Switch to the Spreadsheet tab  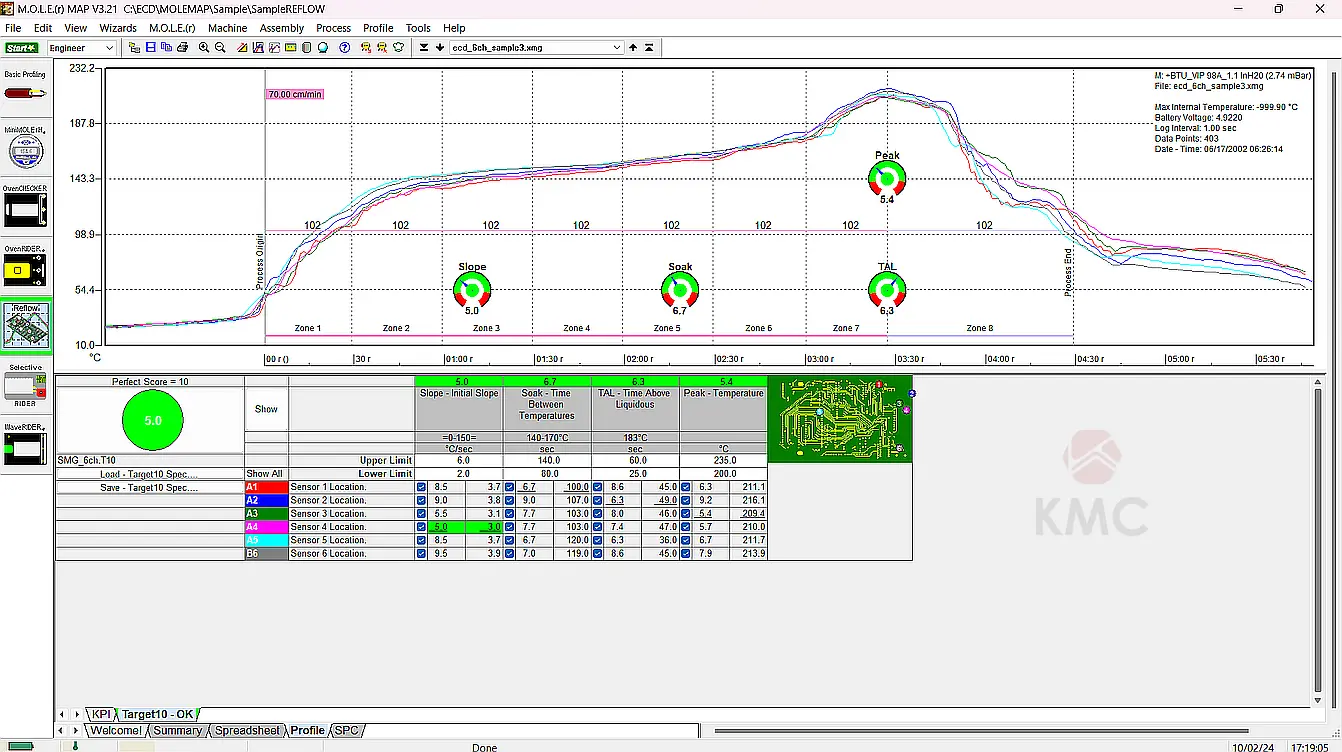coord(247,731)
